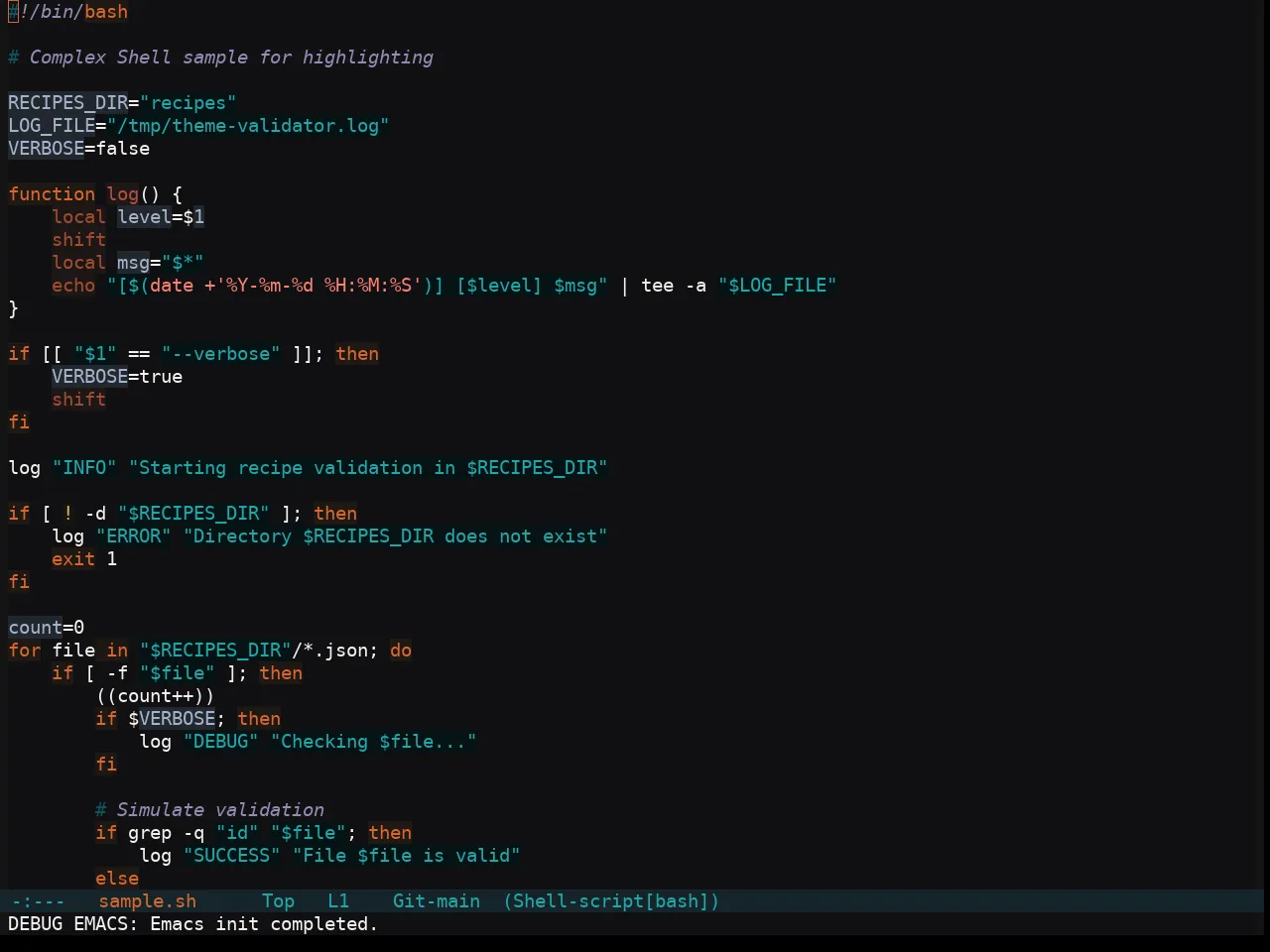
Task: Click the Git-main version control indicator
Action: click(x=437, y=901)
